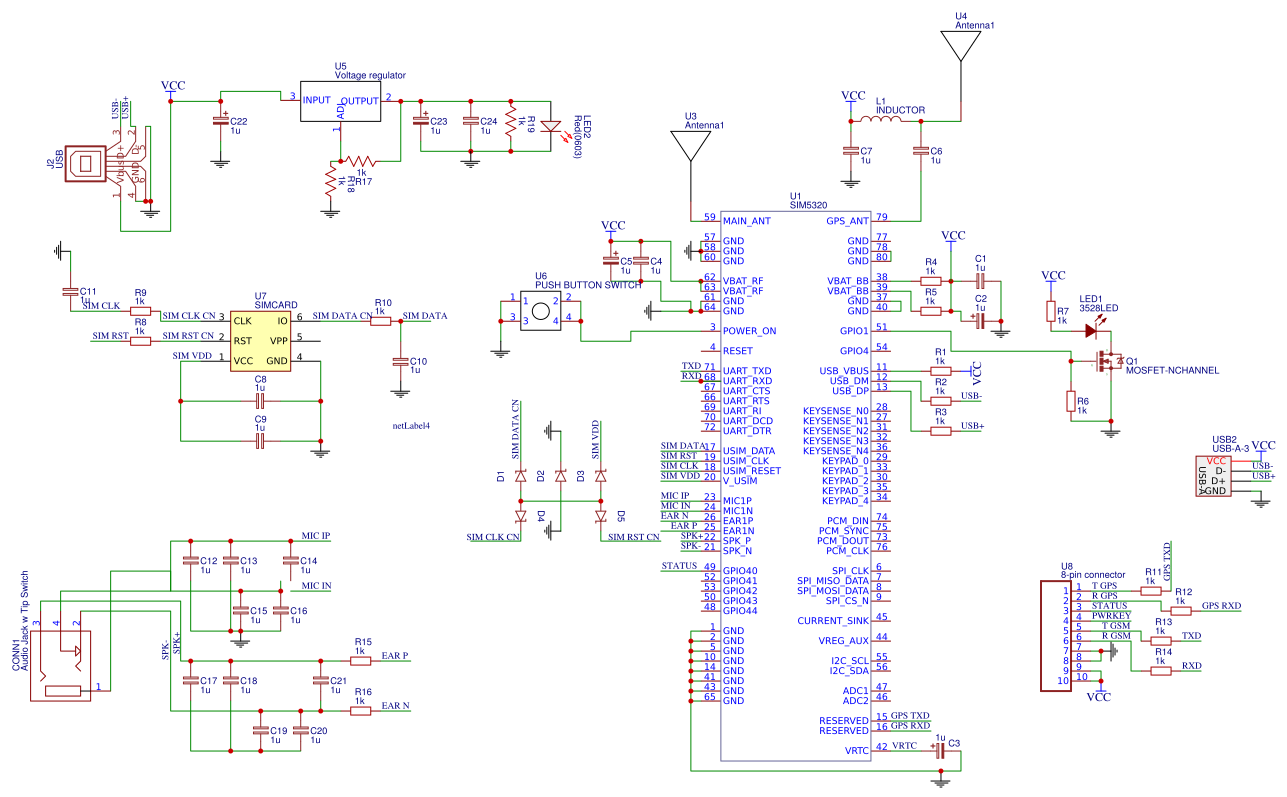Click the PCM_SYNC pin label
Viewport: 1287px width, 797px height.
[x=846, y=531]
